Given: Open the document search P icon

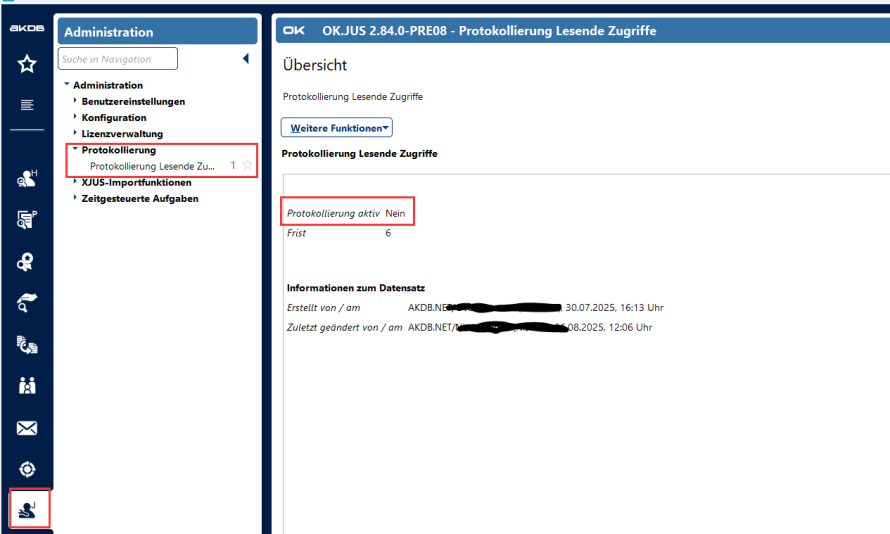Looking at the screenshot, I should point(27,220).
